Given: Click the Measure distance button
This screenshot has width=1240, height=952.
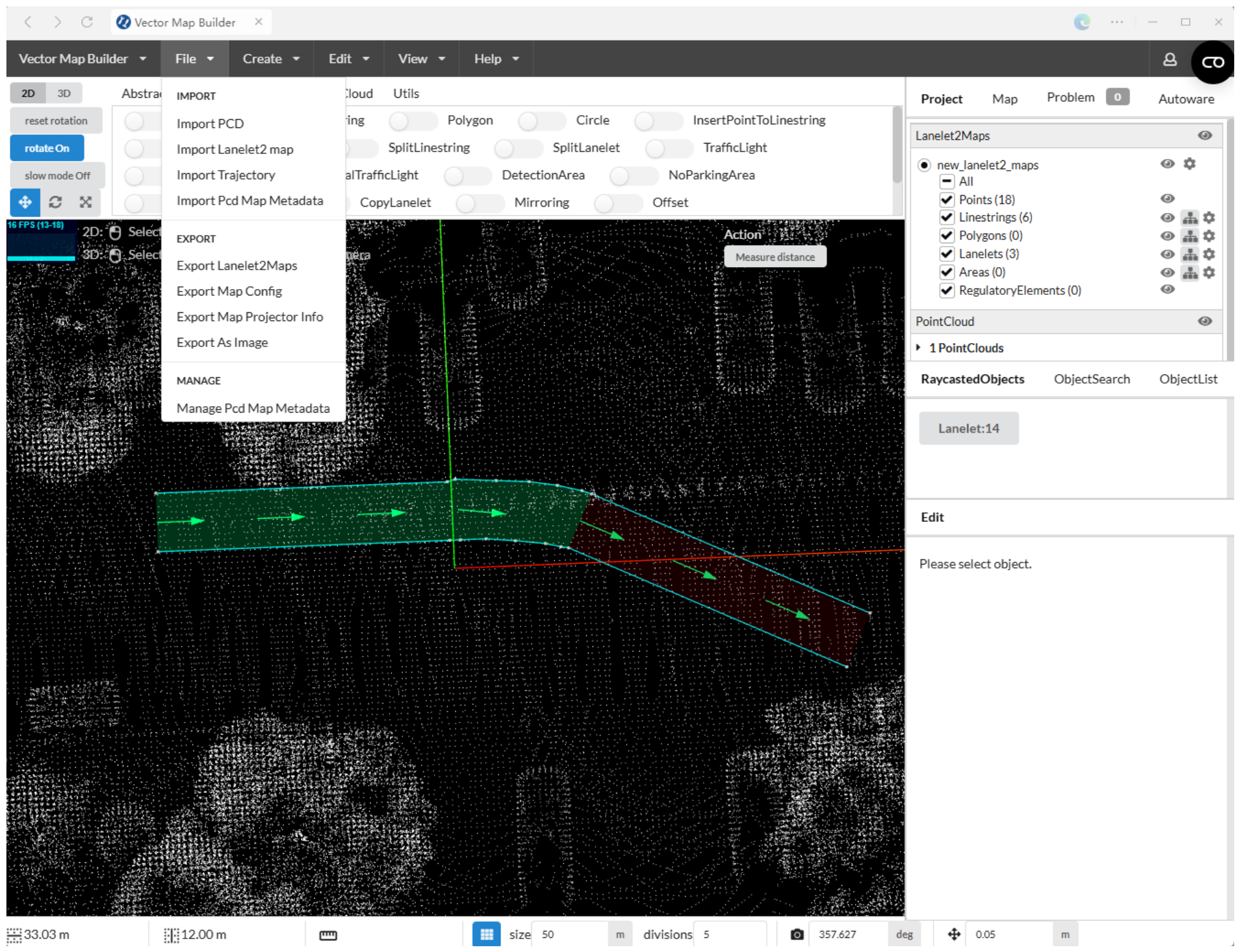Looking at the screenshot, I should click(x=775, y=257).
